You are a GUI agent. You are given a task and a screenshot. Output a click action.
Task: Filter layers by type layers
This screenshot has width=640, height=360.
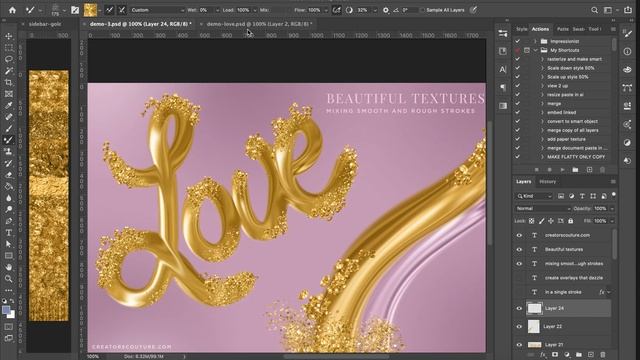[x=582, y=196]
